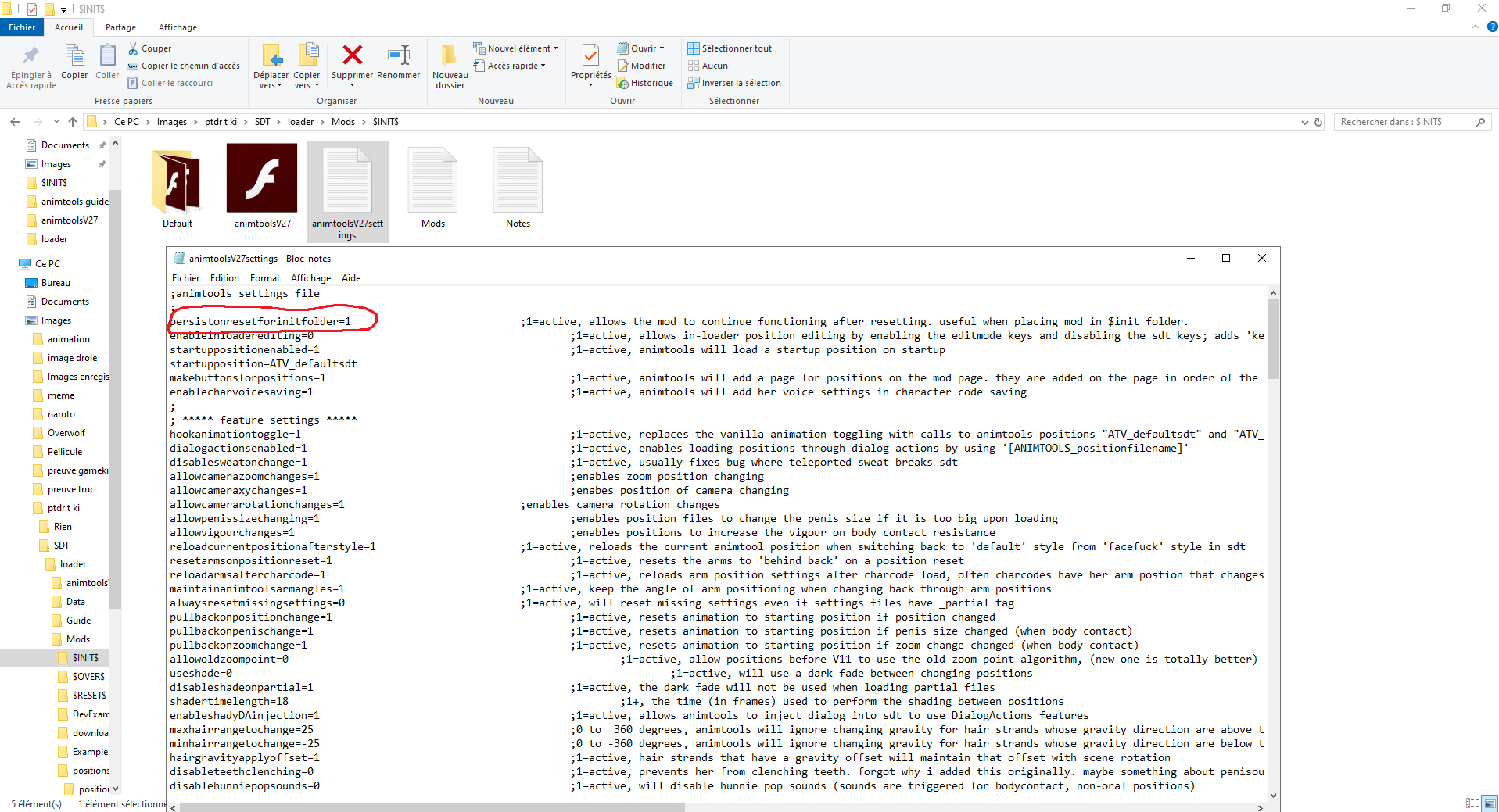Screen dimensions: 1499x812
Task: Click the Rechercher dans $INIT$ search field
Action: [x=1404, y=122]
